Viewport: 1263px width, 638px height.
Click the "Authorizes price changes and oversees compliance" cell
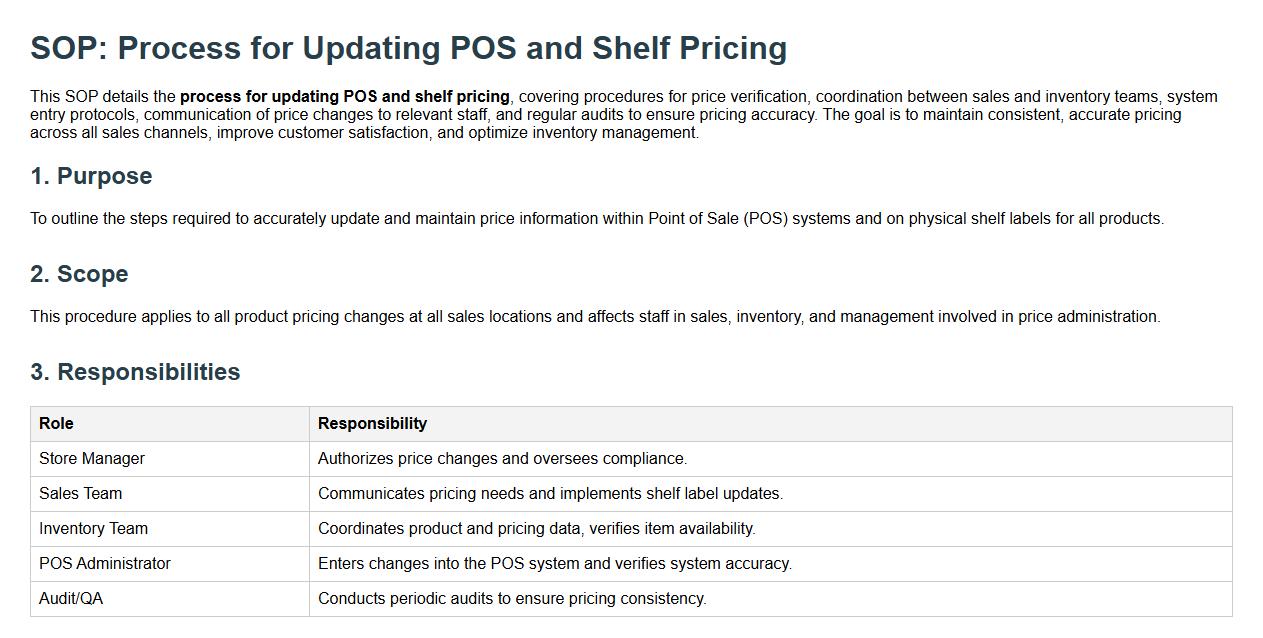pos(502,459)
